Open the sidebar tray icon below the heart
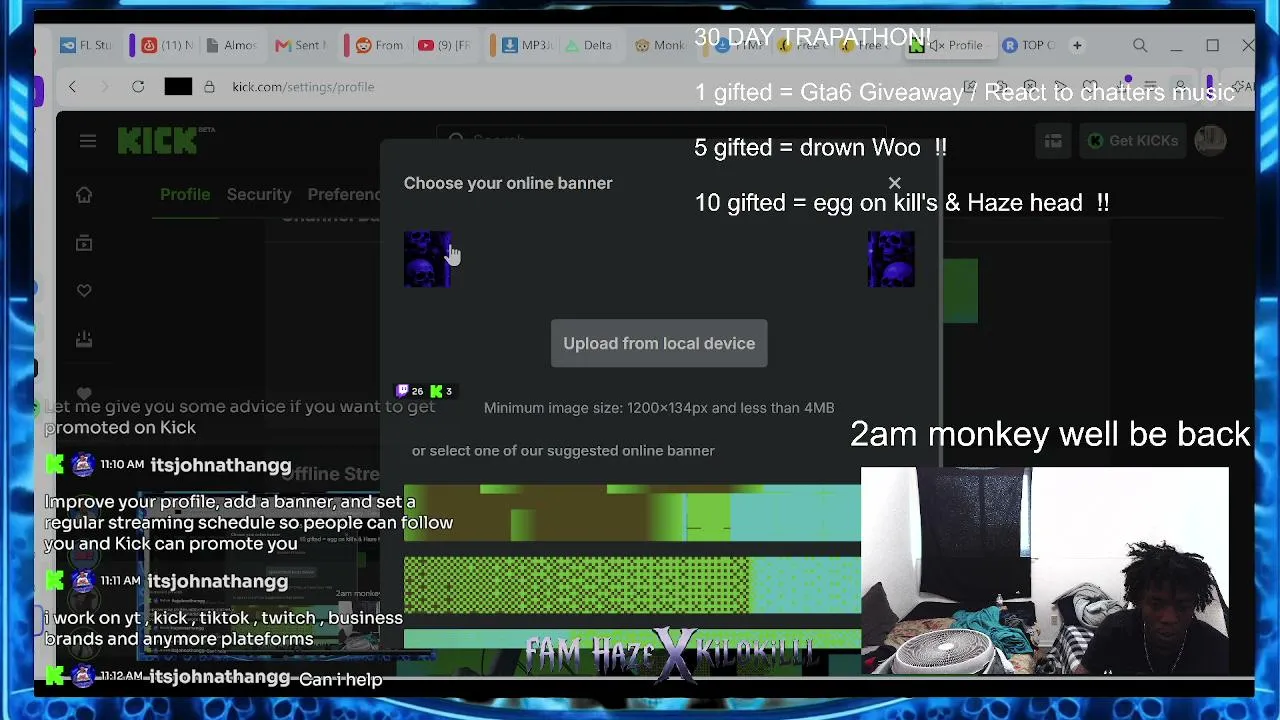This screenshot has height=720, width=1280. click(x=84, y=340)
